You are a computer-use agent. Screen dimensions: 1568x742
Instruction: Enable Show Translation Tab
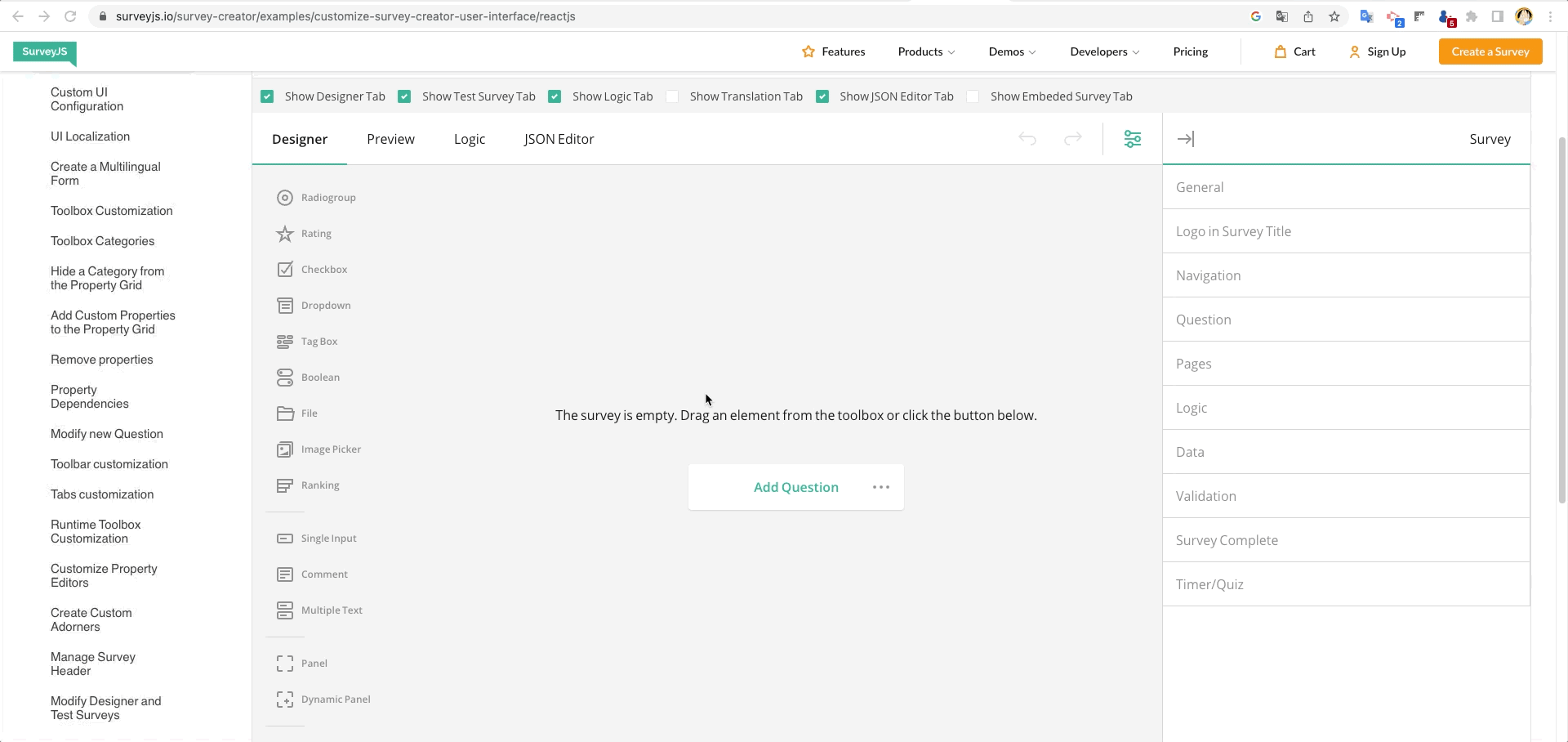pos(672,96)
